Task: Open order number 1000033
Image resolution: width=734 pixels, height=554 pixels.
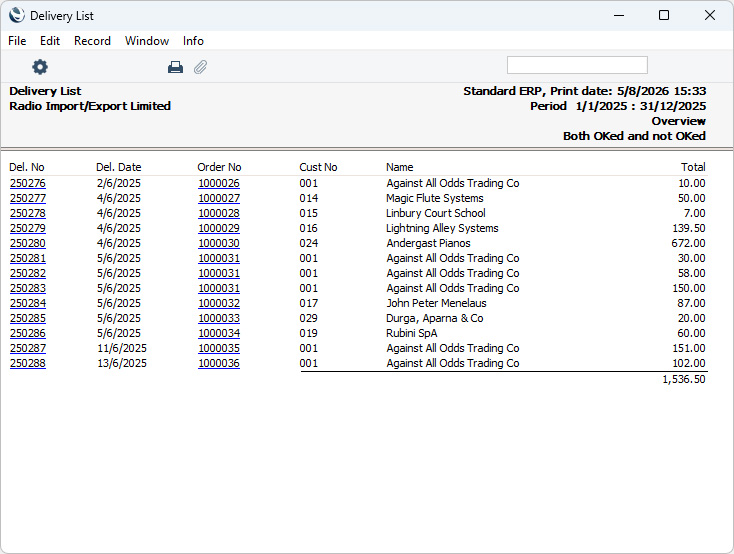Action: pos(219,318)
